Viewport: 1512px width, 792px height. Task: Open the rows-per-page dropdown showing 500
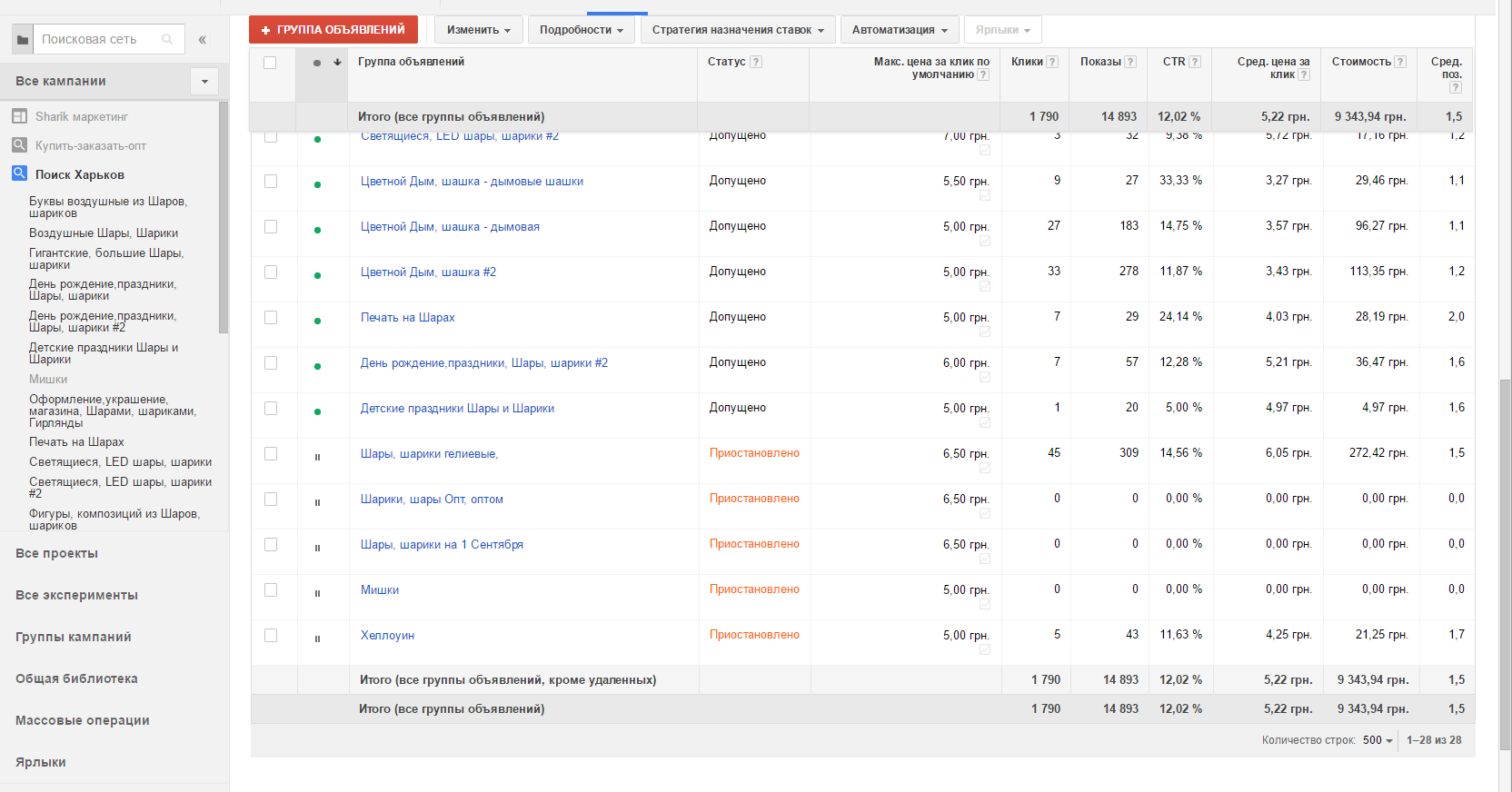tap(1378, 740)
